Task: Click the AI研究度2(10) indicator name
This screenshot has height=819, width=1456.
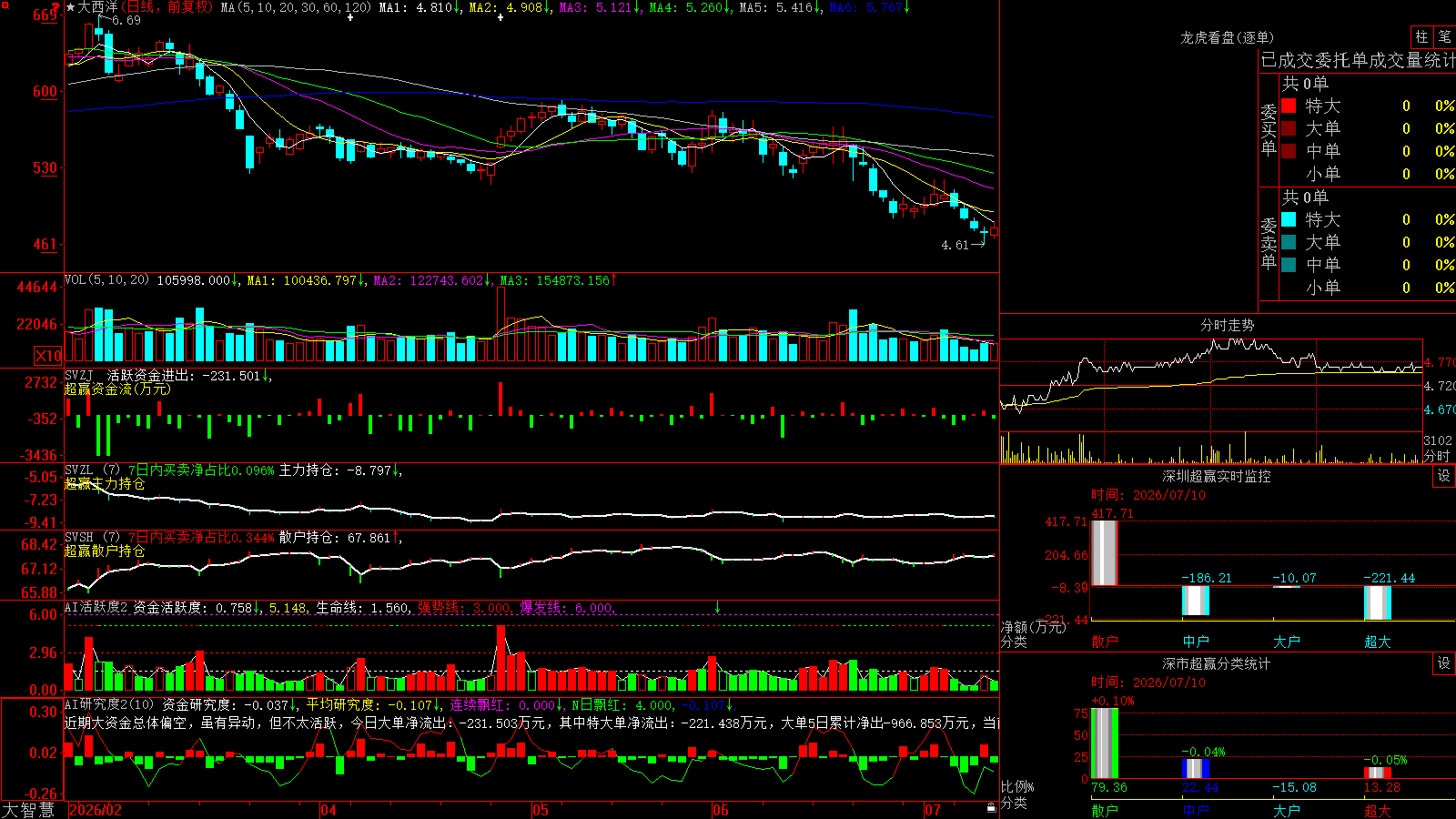Action: [x=110, y=705]
